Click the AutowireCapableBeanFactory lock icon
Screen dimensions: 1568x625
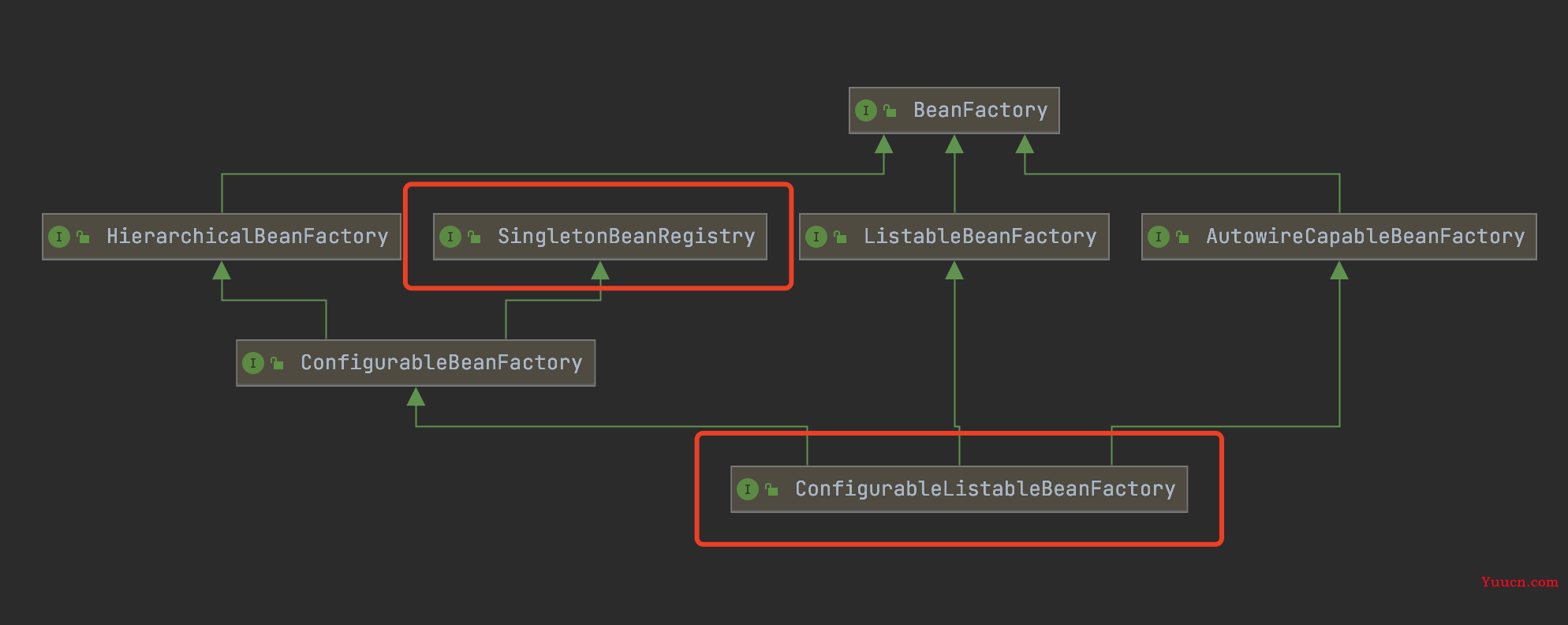click(1182, 237)
